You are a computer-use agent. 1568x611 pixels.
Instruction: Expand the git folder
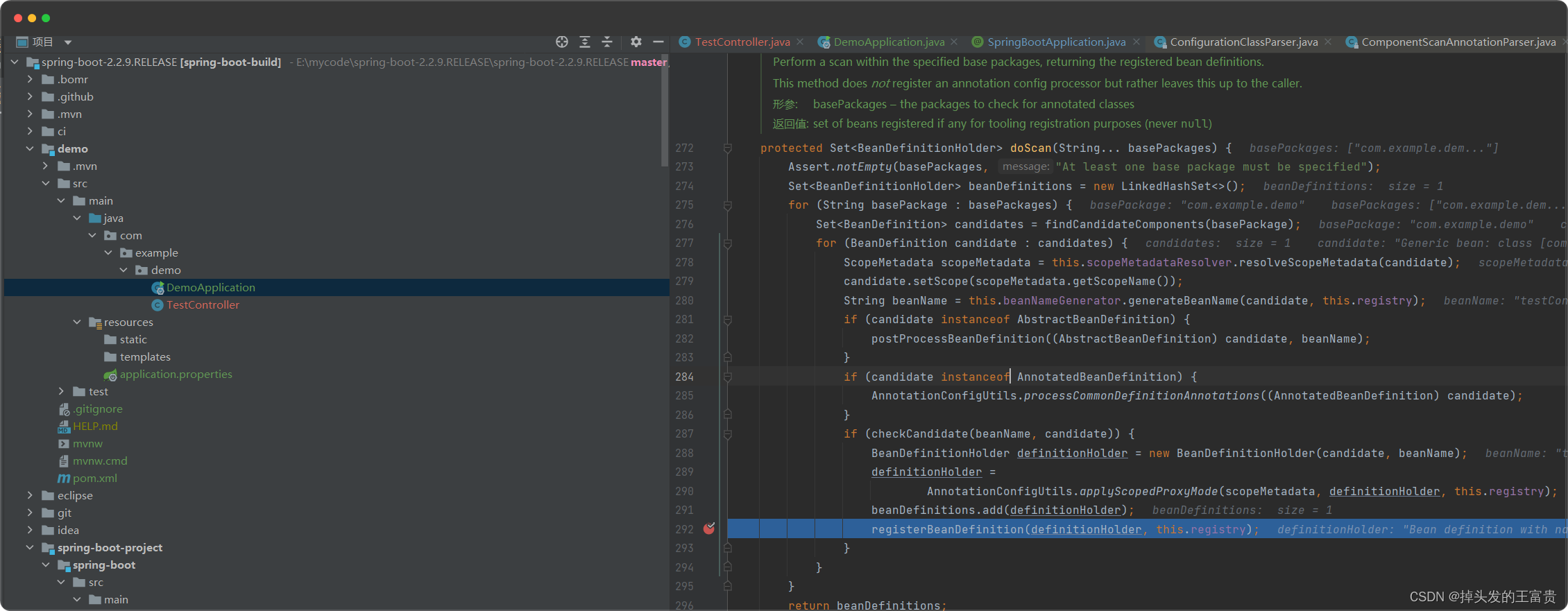click(x=30, y=513)
